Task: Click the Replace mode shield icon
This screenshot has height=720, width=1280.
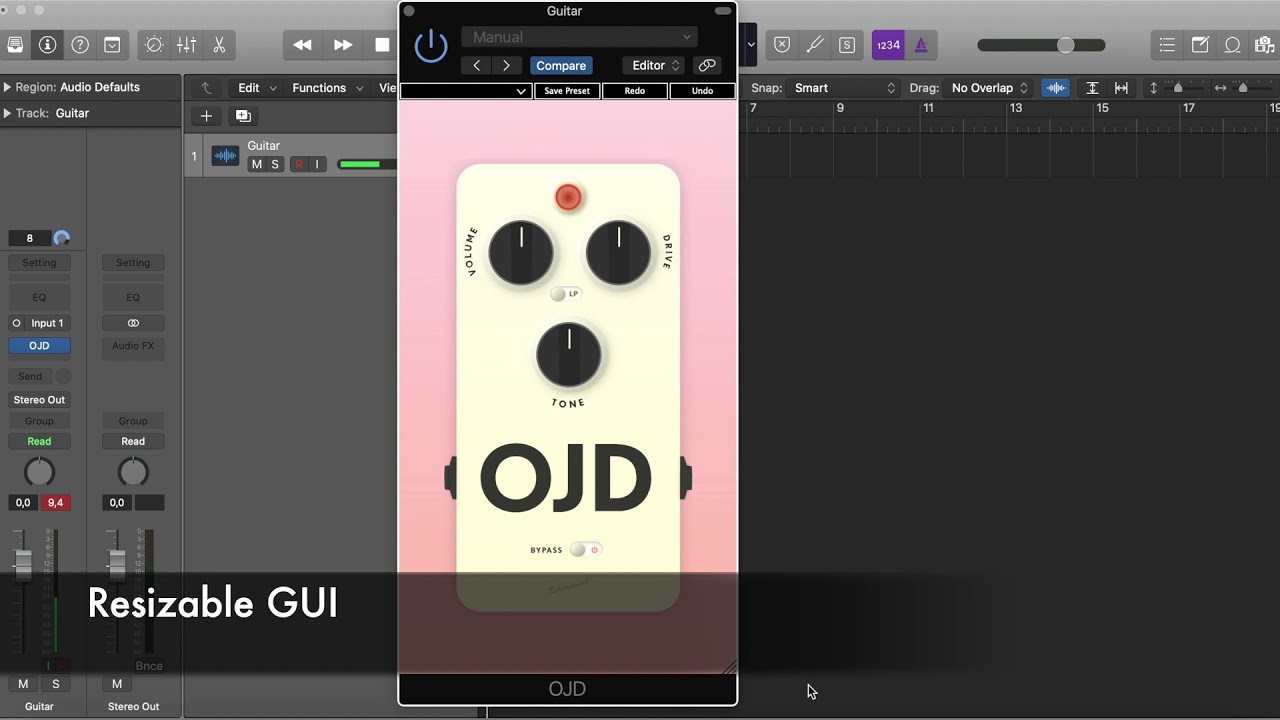Action: 782,45
